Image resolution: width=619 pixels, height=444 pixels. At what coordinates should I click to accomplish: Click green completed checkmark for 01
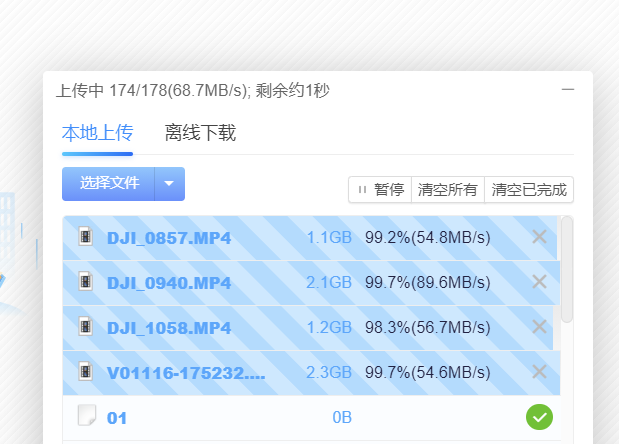tap(539, 417)
